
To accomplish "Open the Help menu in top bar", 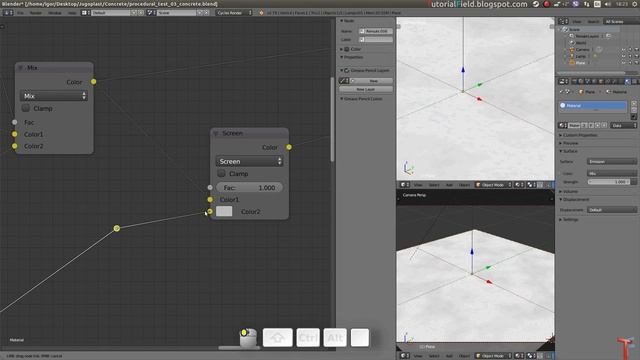I will click(x=72, y=13).
